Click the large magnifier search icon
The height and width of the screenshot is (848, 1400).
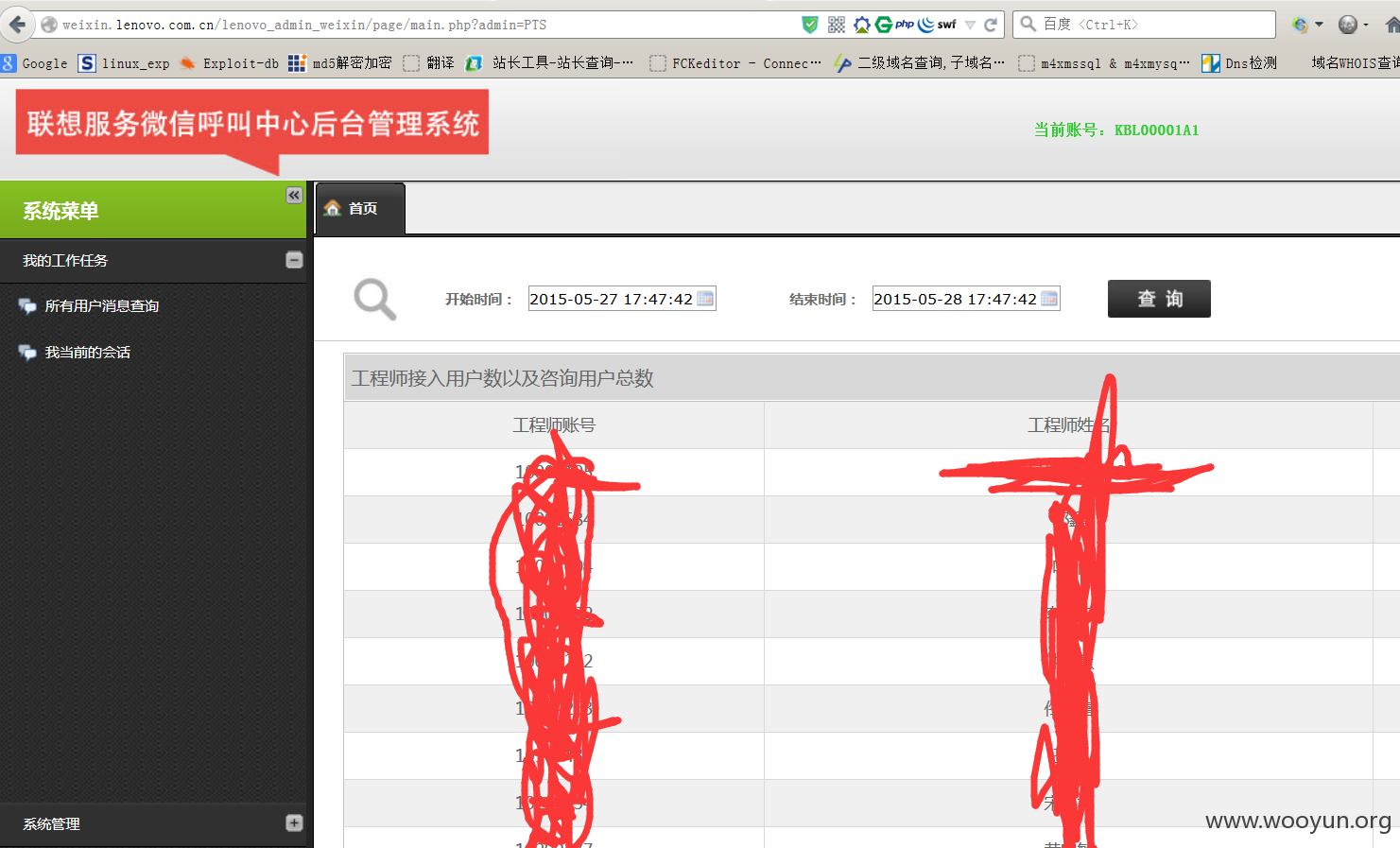point(375,300)
